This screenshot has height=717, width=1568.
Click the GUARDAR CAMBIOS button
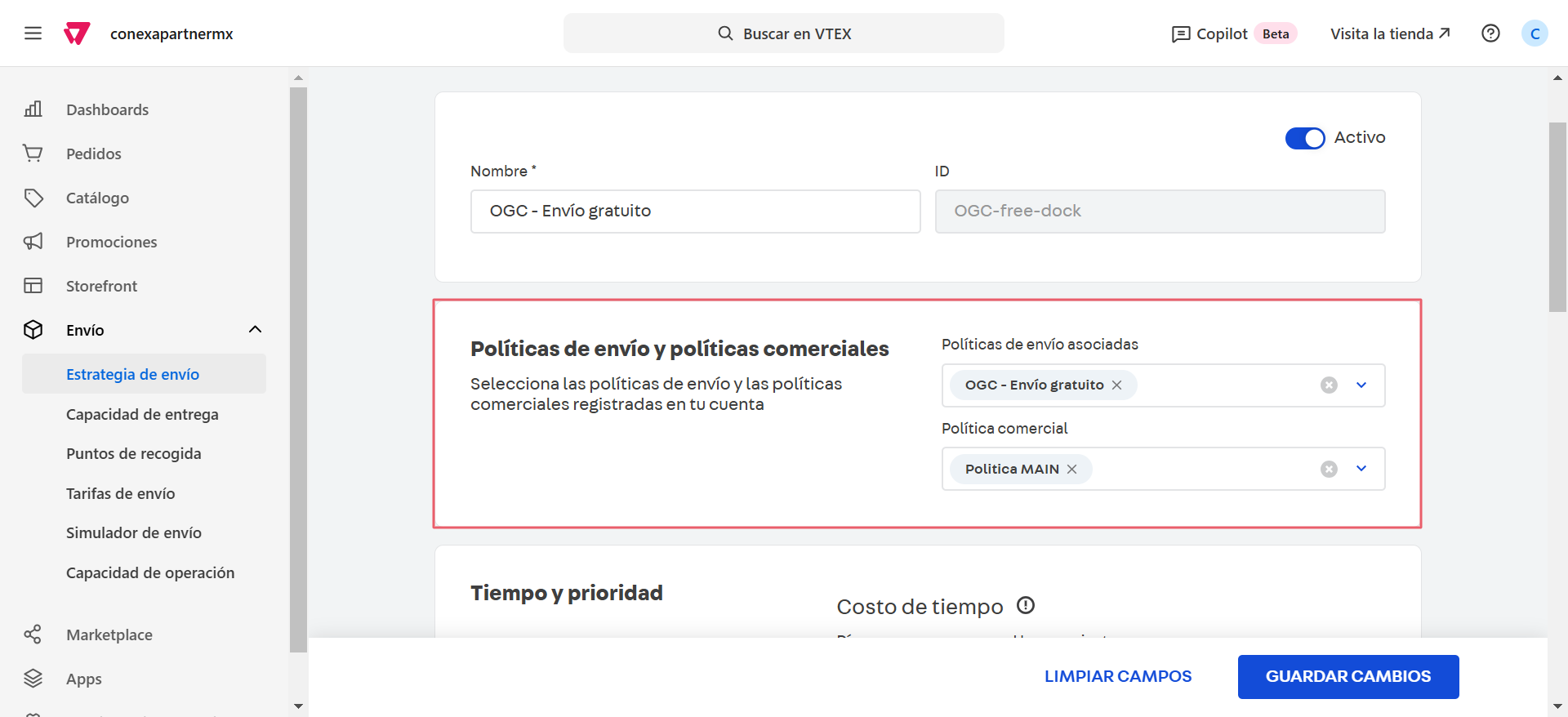(1347, 676)
